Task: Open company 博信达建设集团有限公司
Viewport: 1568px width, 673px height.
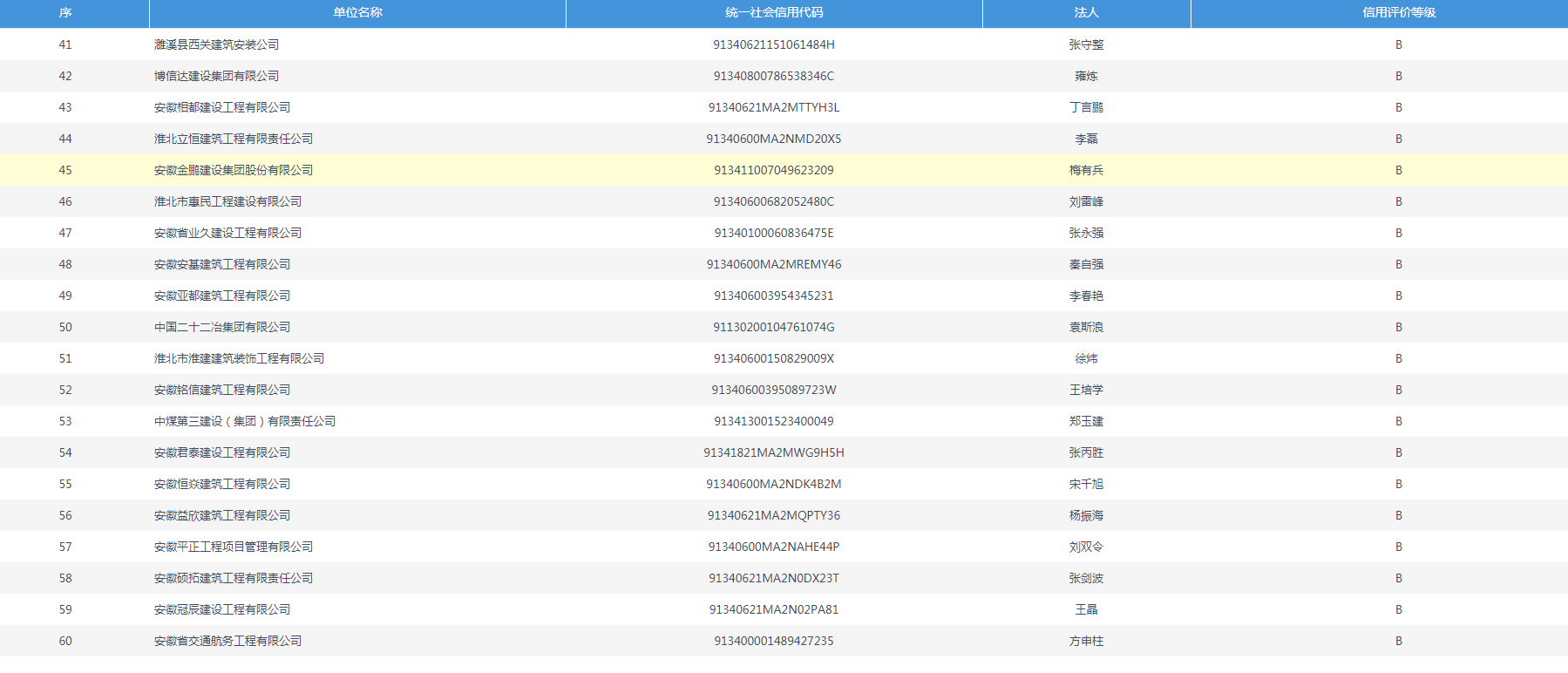Action: point(216,76)
